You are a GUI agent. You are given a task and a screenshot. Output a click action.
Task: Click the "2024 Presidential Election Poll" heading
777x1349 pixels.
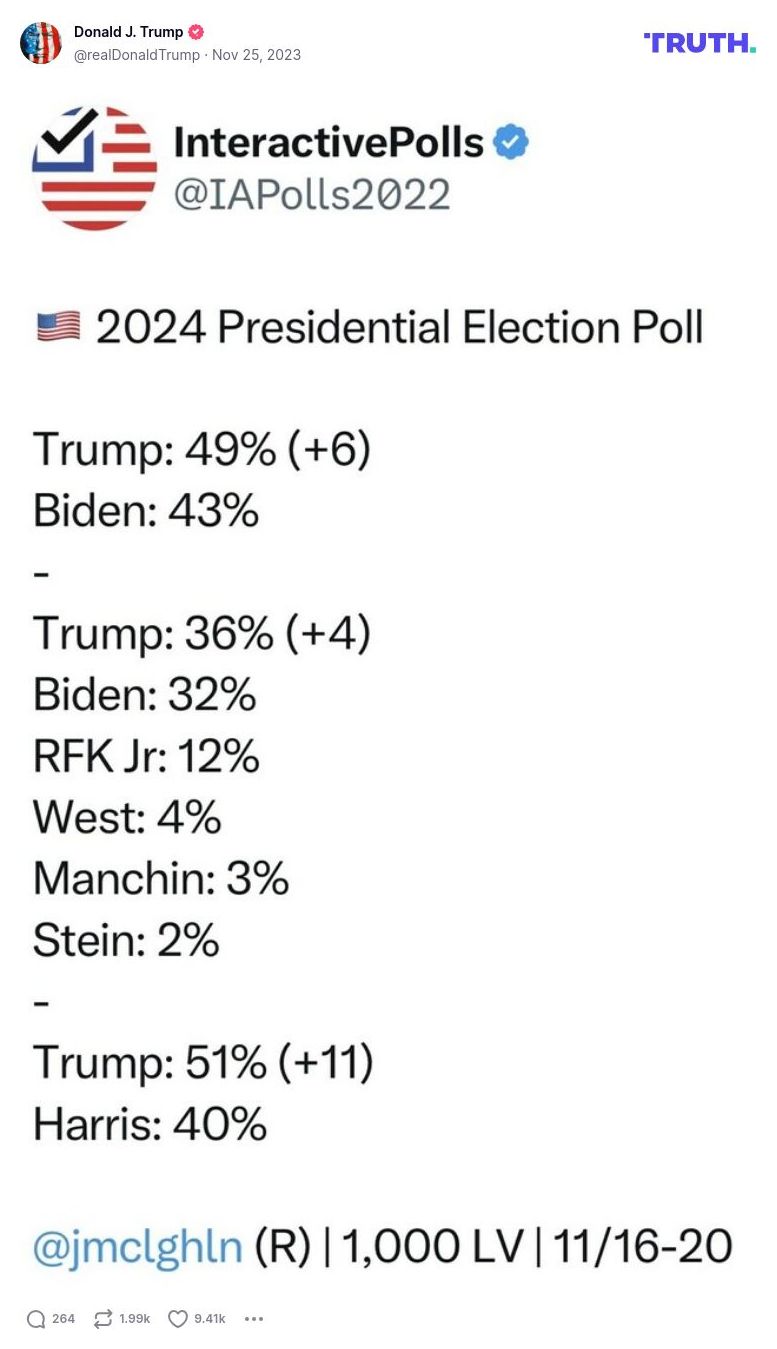[x=399, y=327]
